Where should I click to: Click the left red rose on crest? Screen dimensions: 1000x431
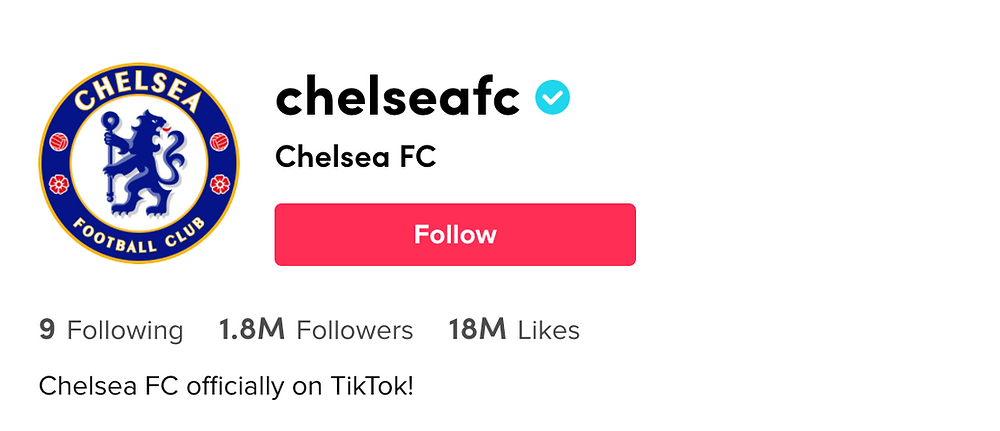coord(59,184)
